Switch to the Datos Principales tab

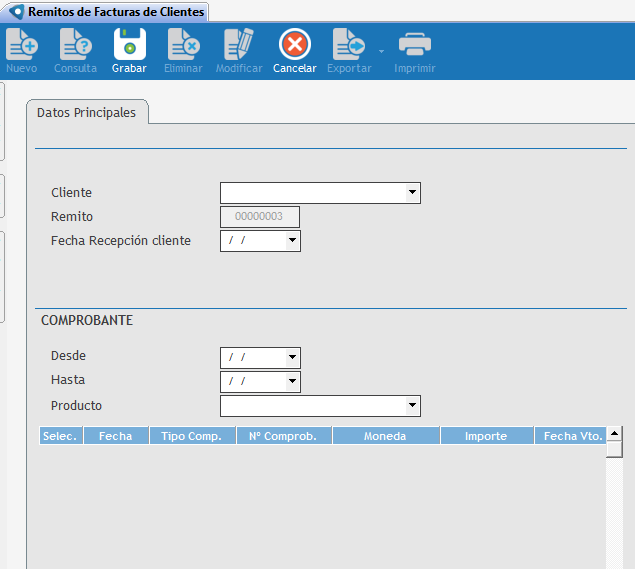click(86, 113)
